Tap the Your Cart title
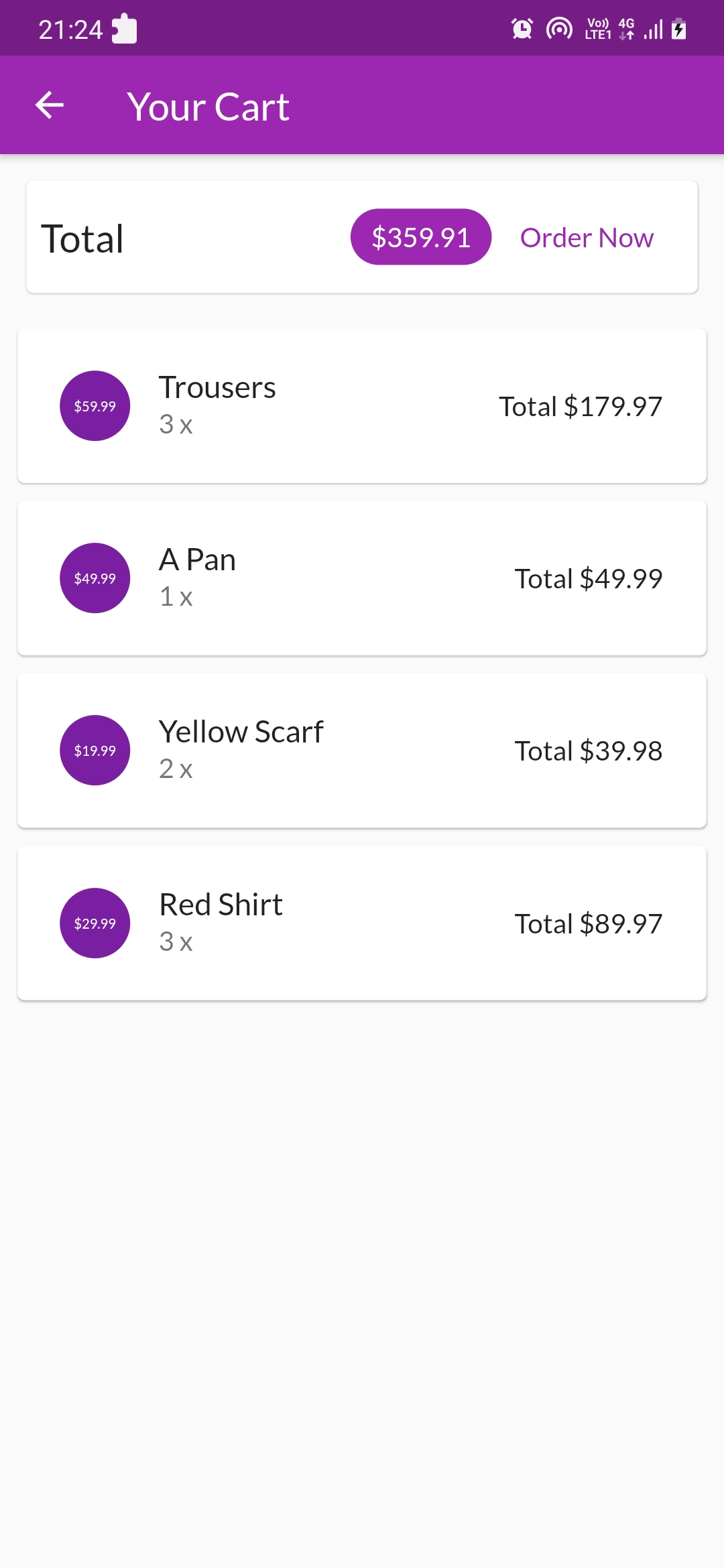The height and width of the screenshot is (1568, 724). [208, 107]
